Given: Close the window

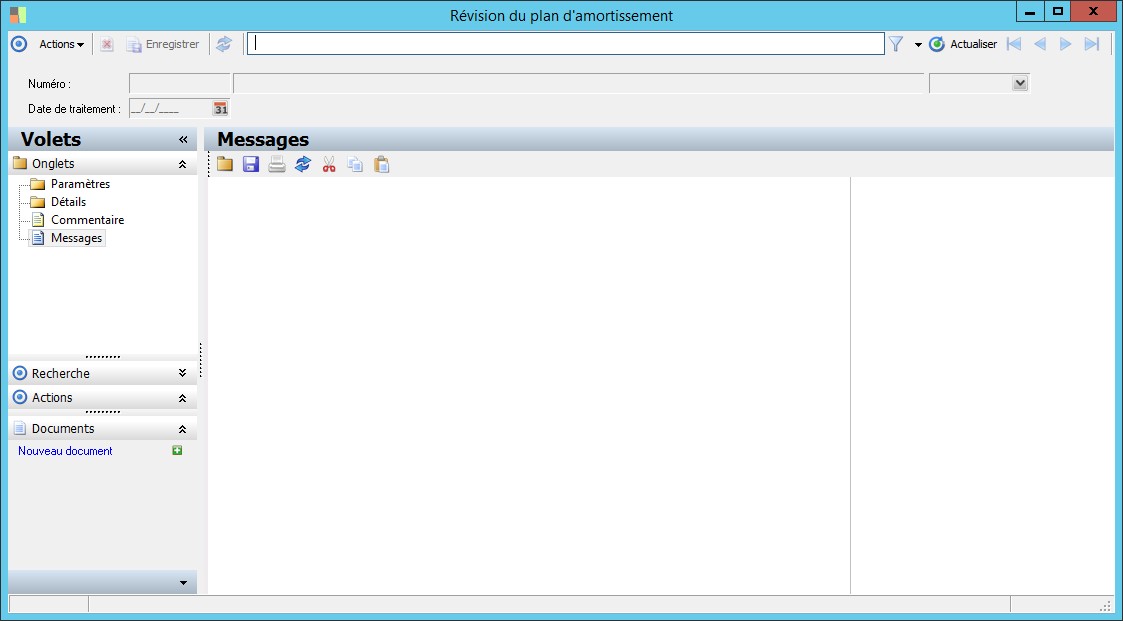Looking at the screenshot, I should [1094, 11].
